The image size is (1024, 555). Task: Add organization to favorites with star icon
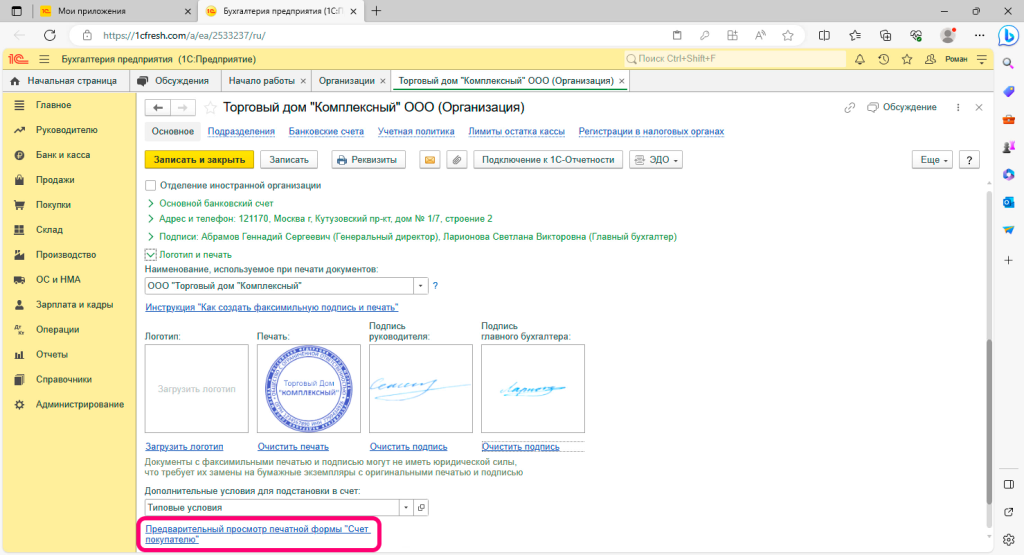[x=210, y=108]
